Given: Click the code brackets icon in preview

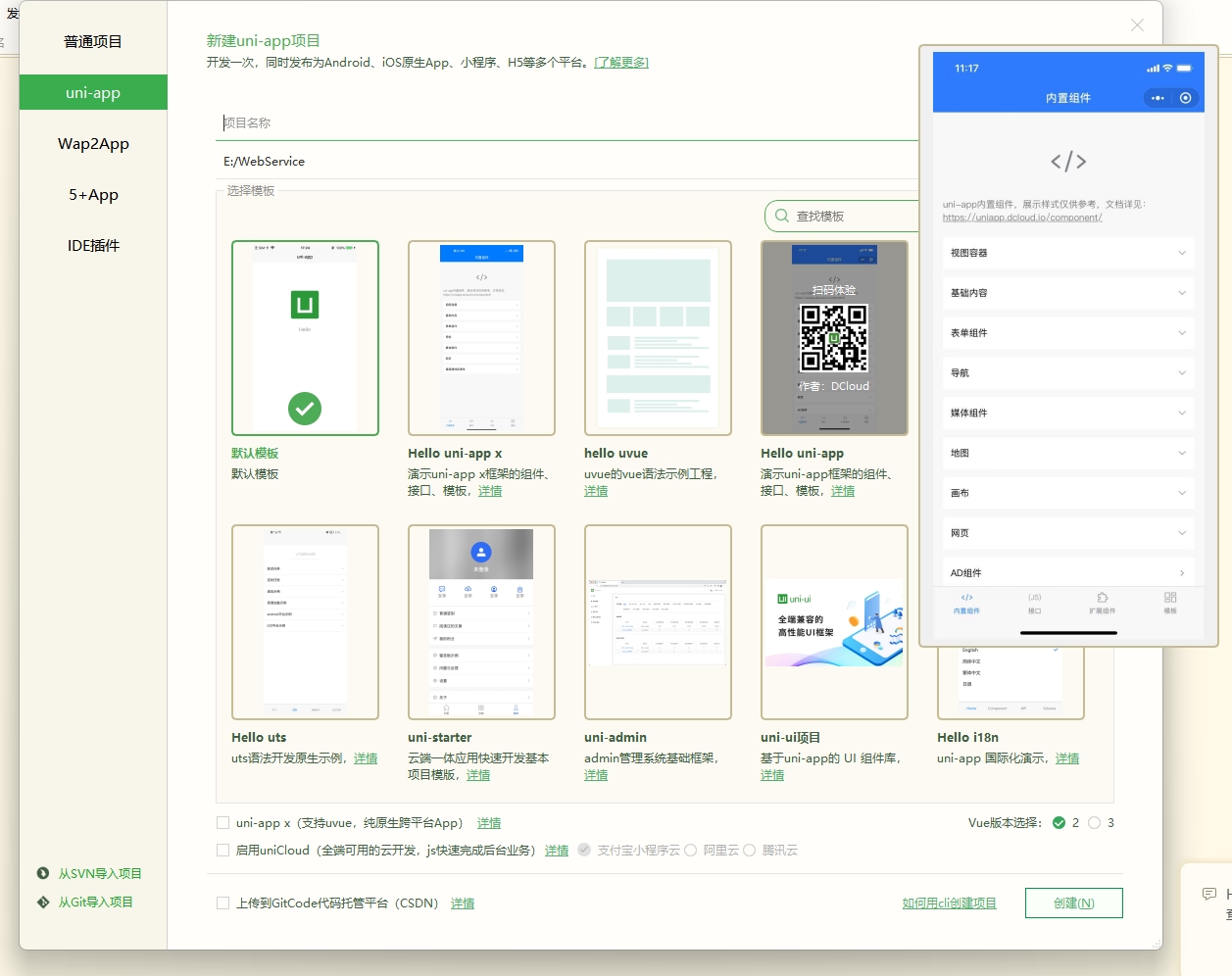Looking at the screenshot, I should [x=1068, y=162].
